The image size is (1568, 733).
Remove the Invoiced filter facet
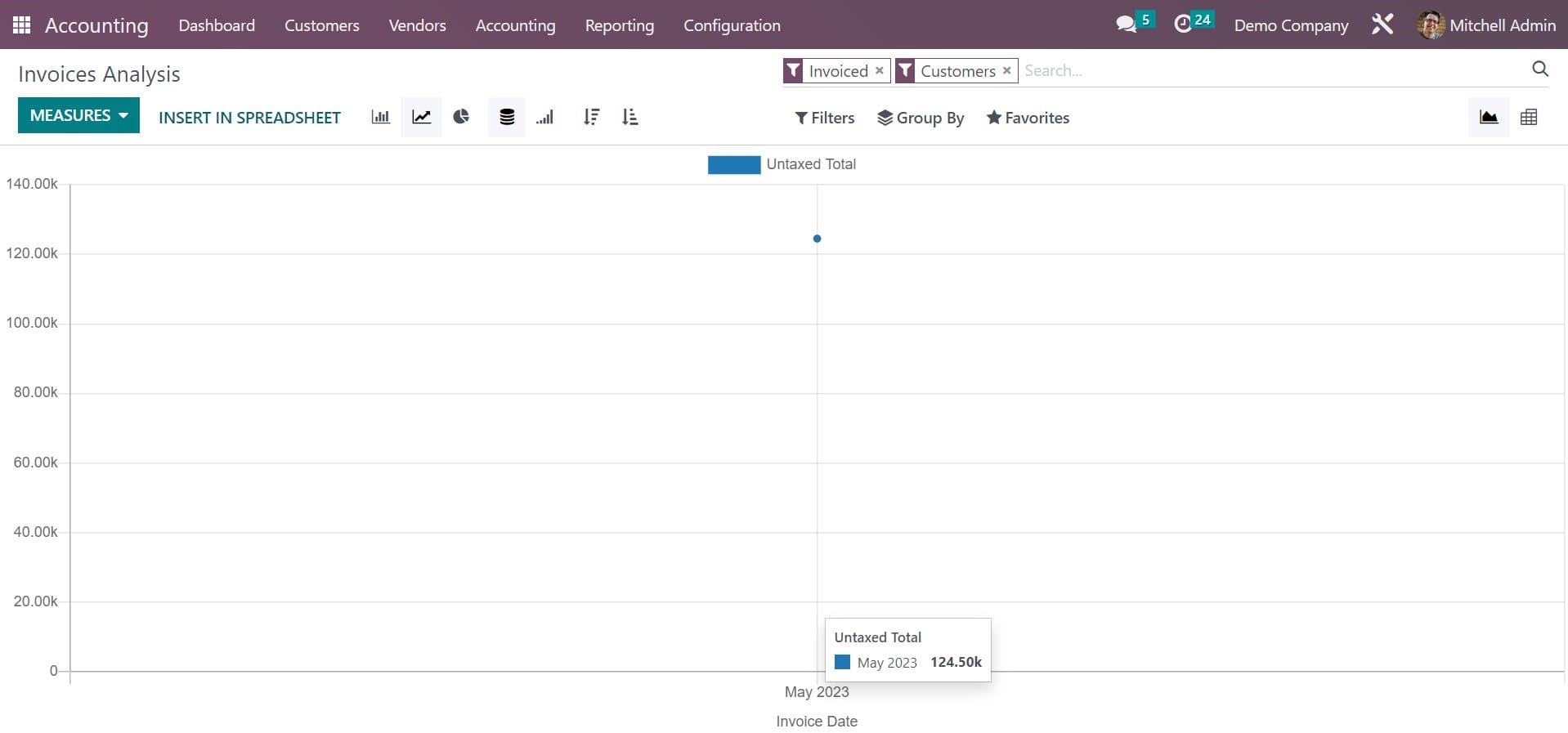(880, 70)
